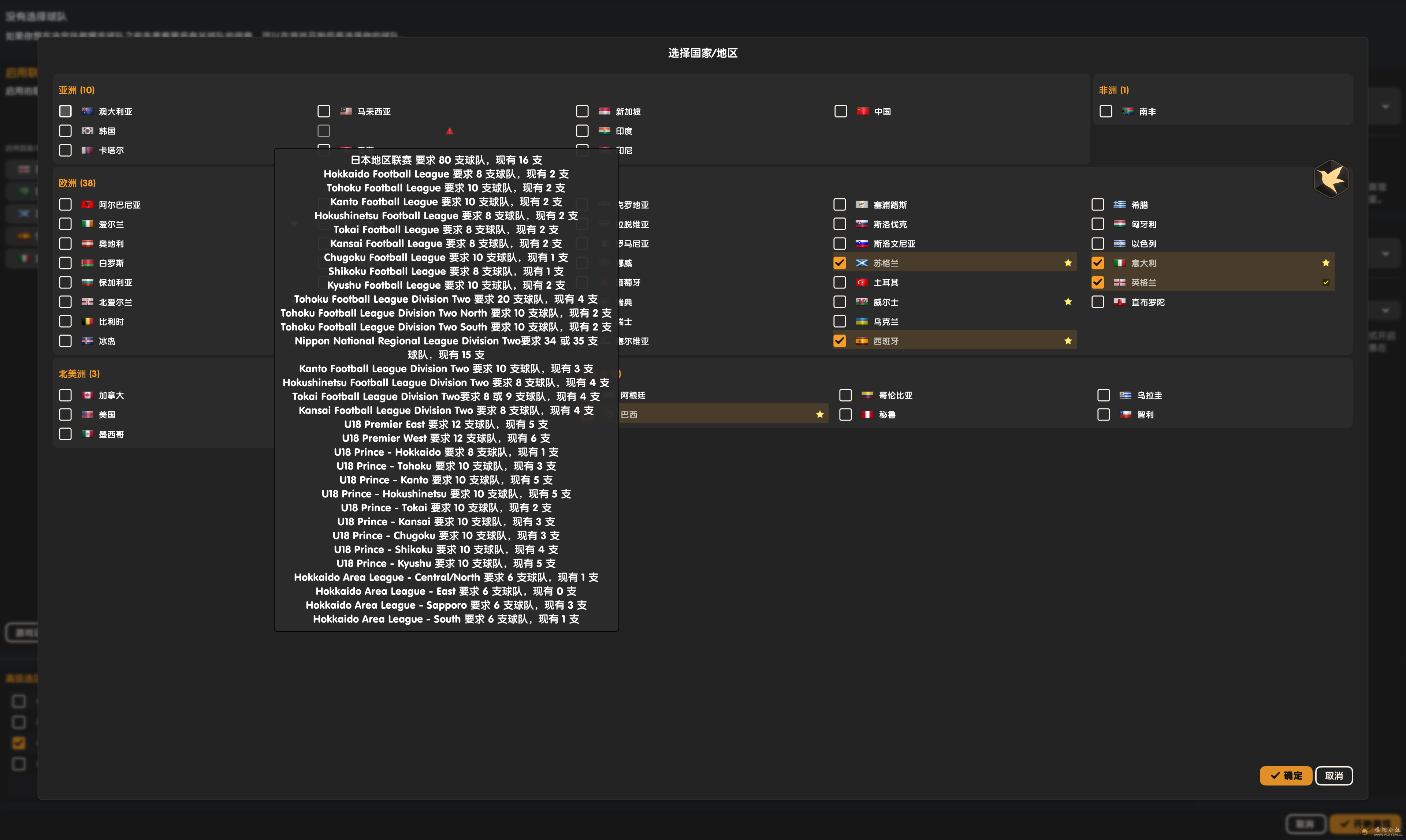
Task: Click the star icon next to 西班牙
Action: coord(1067,341)
